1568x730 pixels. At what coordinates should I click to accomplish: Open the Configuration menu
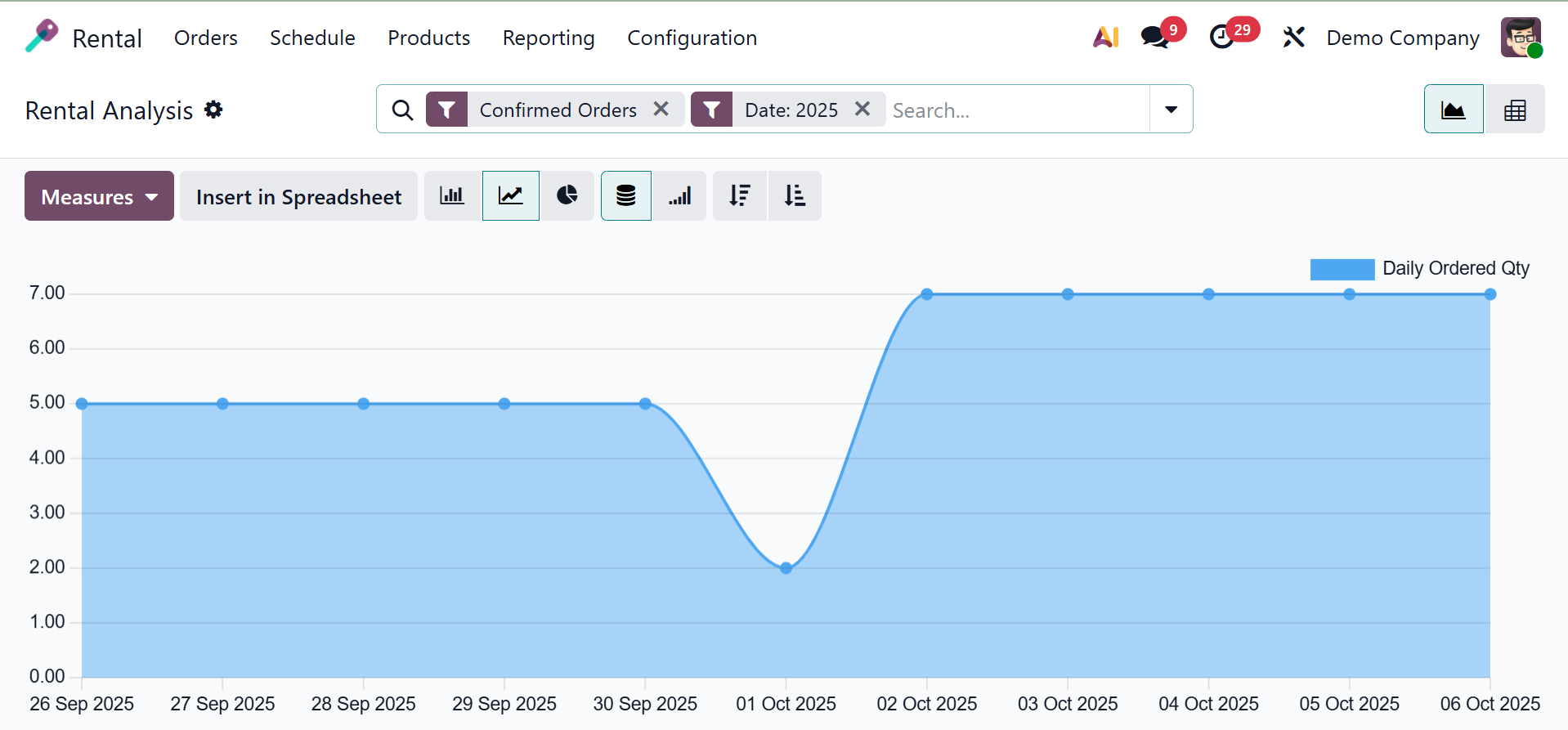pos(692,38)
